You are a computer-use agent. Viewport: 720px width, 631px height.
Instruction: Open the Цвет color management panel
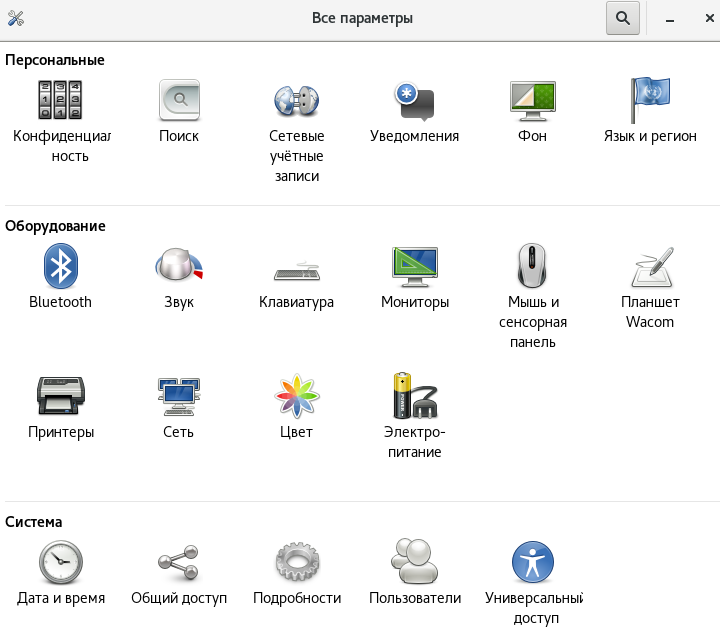click(296, 397)
